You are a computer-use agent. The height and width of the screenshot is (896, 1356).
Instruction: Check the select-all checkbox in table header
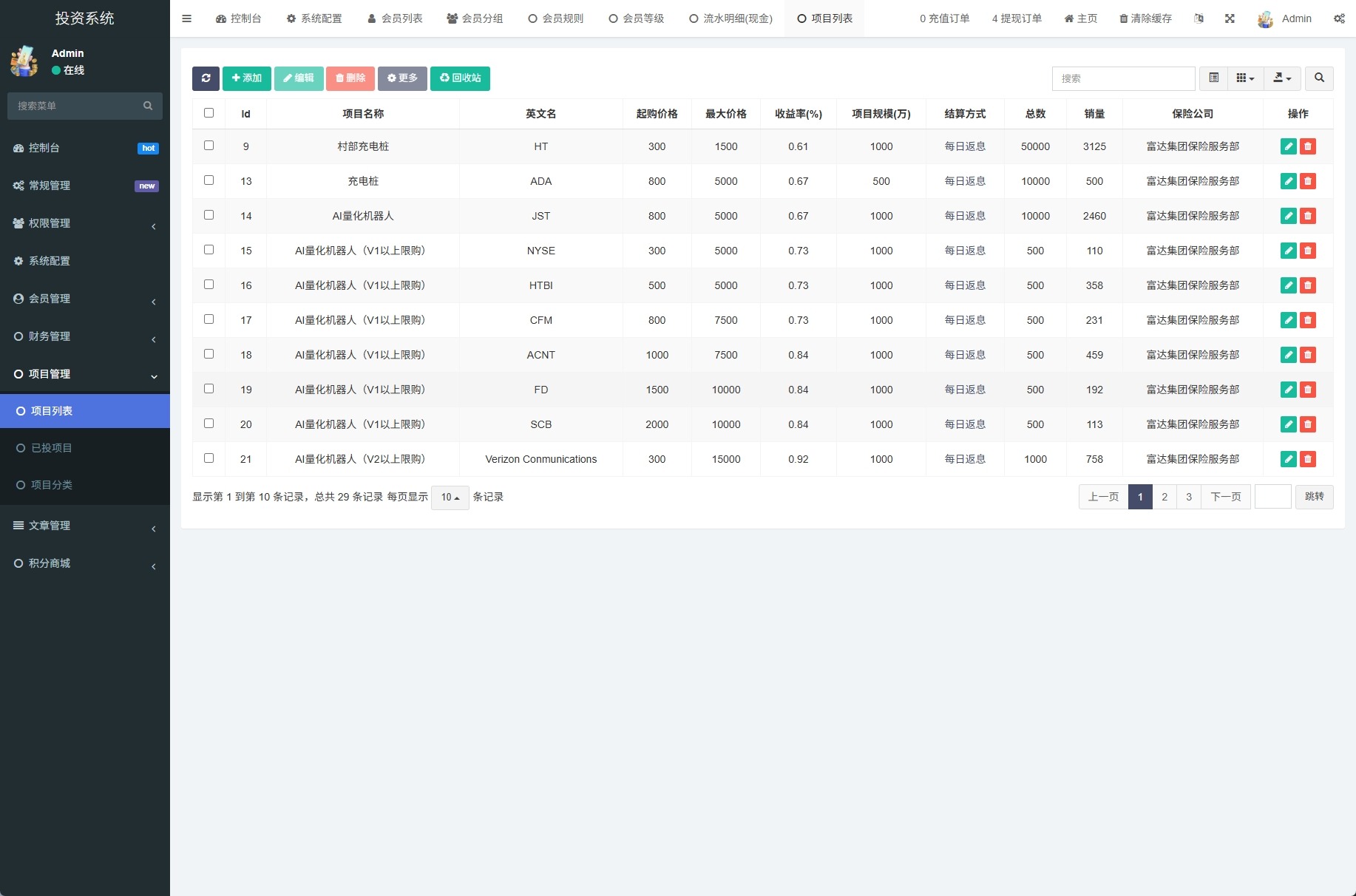(209, 113)
